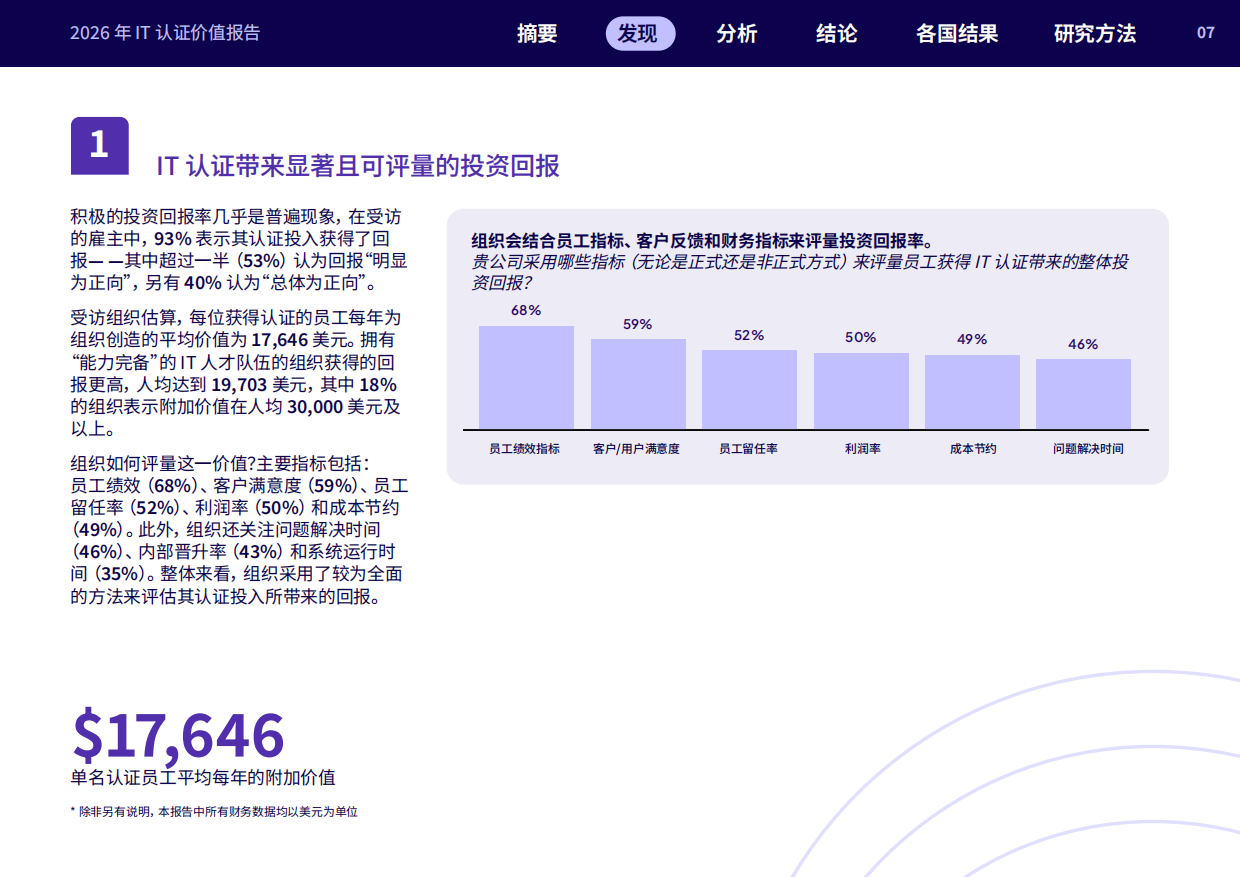Click the 59% value label above bar

pos(637,324)
